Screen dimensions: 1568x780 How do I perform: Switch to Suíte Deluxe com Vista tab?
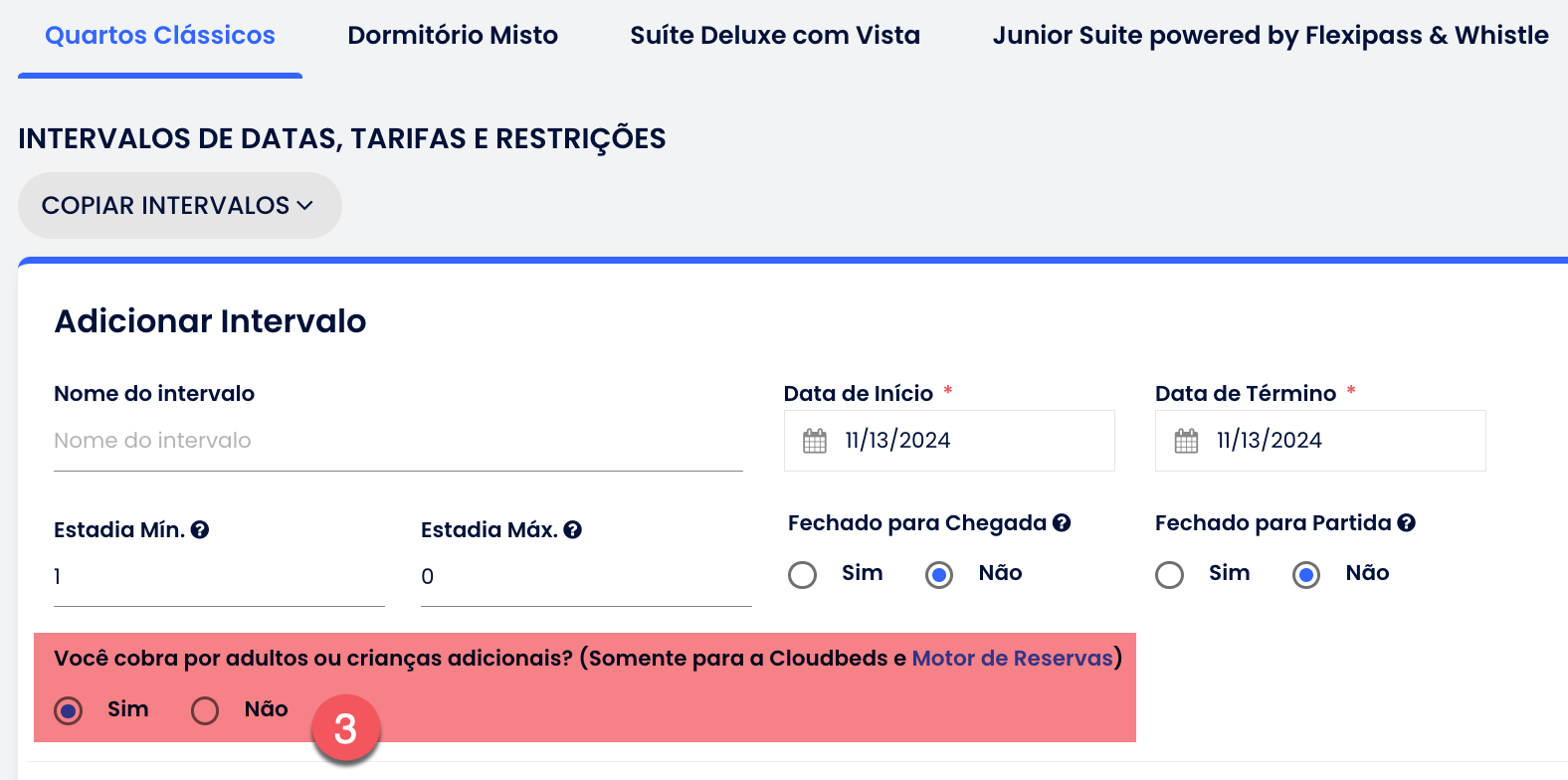coord(775,36)
